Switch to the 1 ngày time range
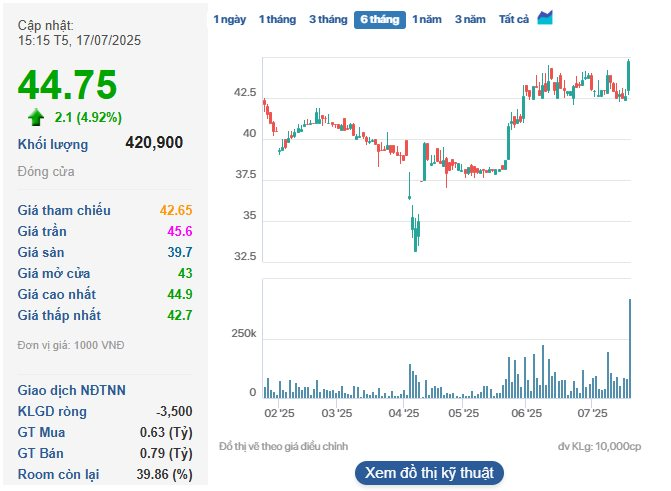This screenshot has height=491, width=671. tap(228, 19)
